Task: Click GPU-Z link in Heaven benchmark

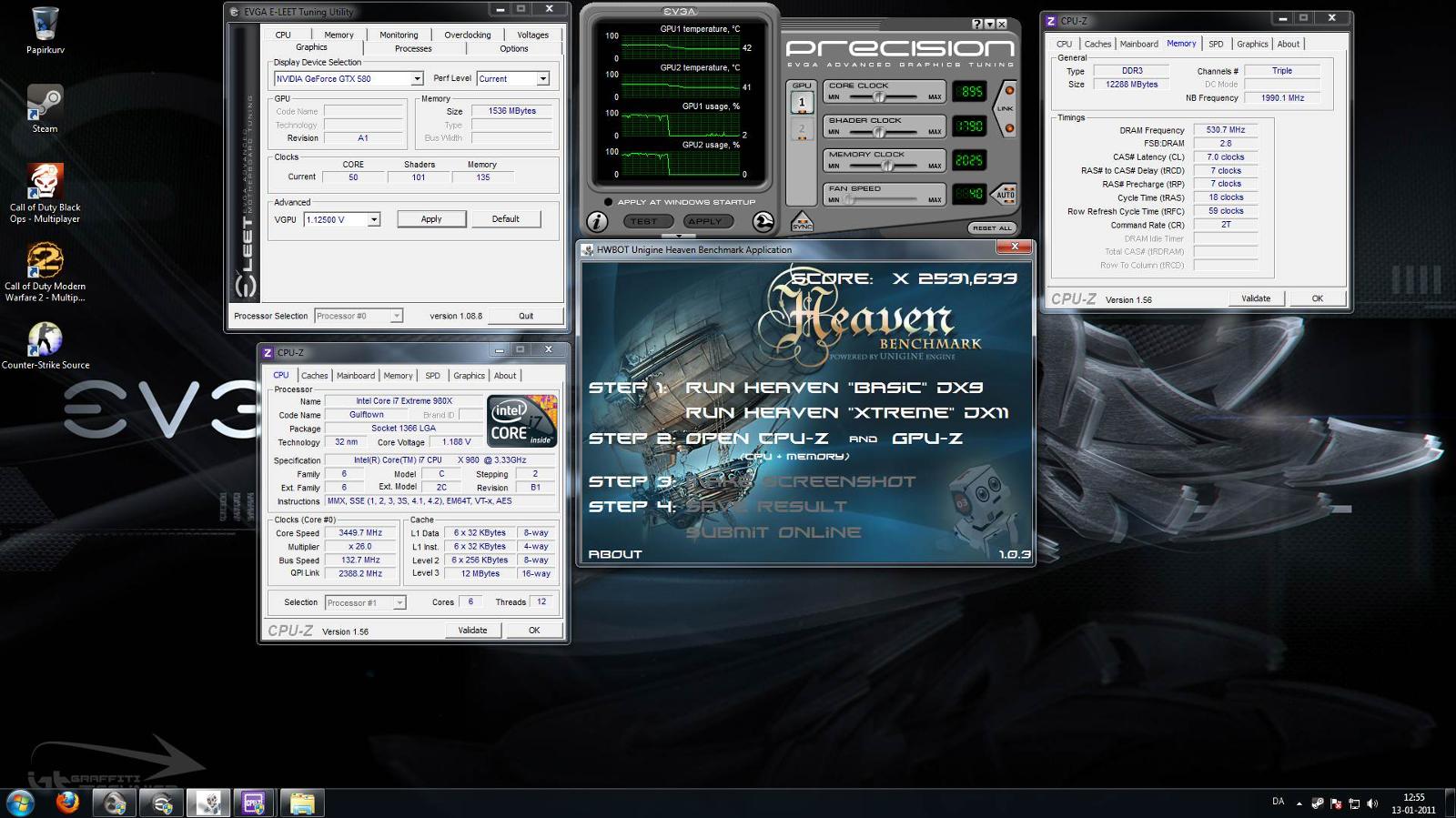Action: (x=926, y=438)
